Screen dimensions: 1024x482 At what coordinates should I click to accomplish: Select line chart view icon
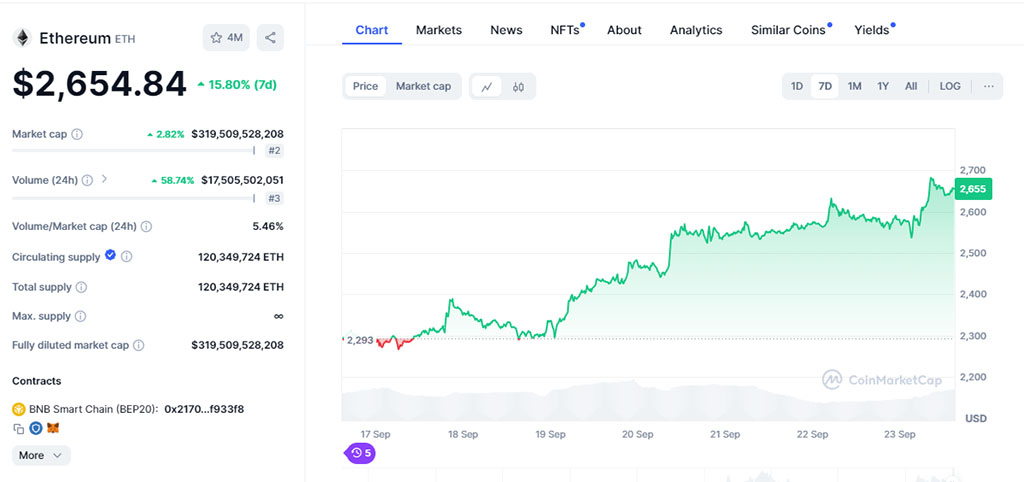point(487,86)
